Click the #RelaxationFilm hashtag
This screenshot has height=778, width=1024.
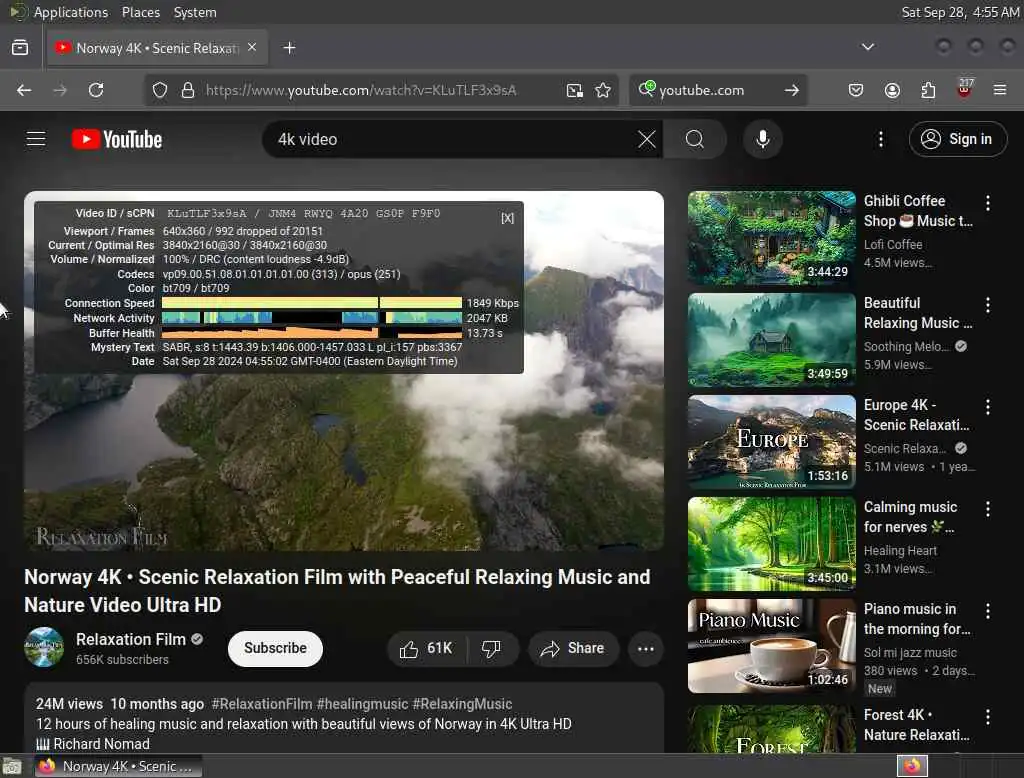tap(262, 704)
